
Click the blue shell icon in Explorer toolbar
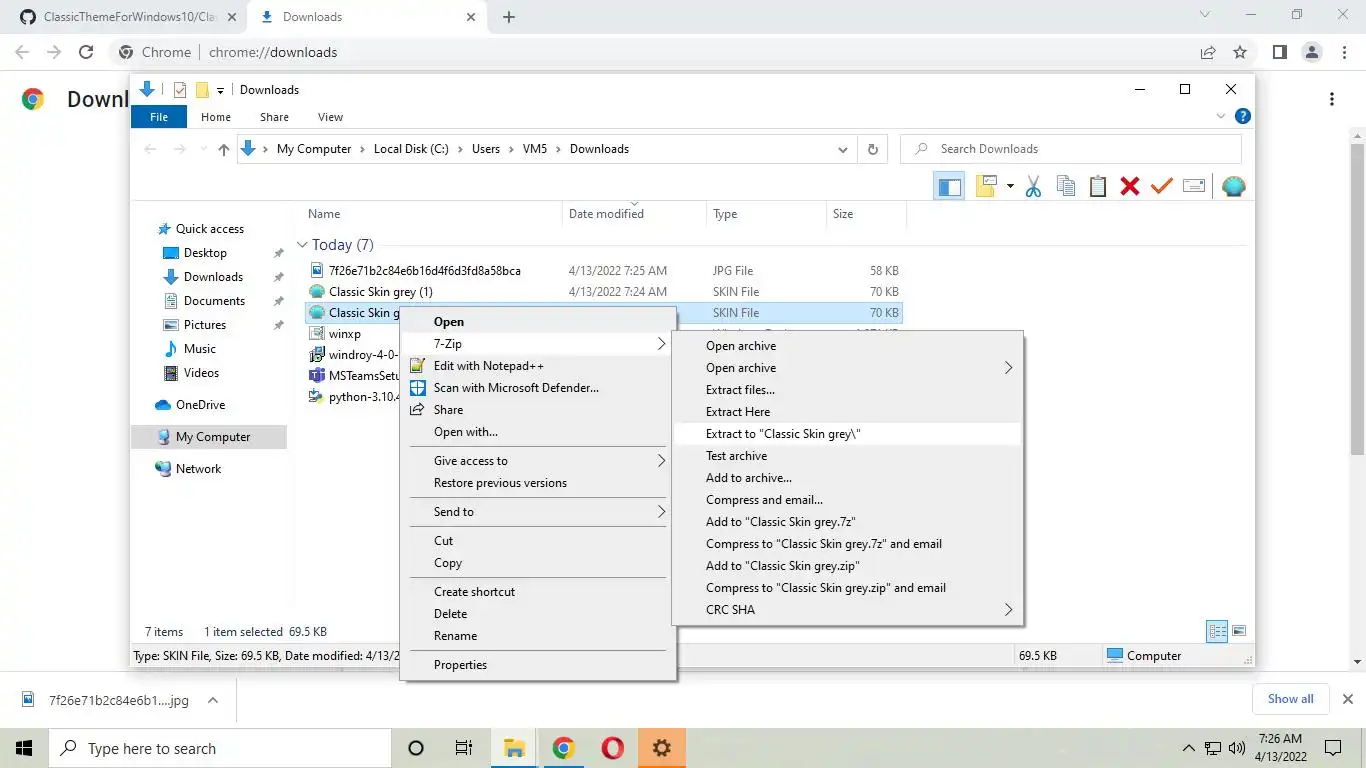(1234, 186)
